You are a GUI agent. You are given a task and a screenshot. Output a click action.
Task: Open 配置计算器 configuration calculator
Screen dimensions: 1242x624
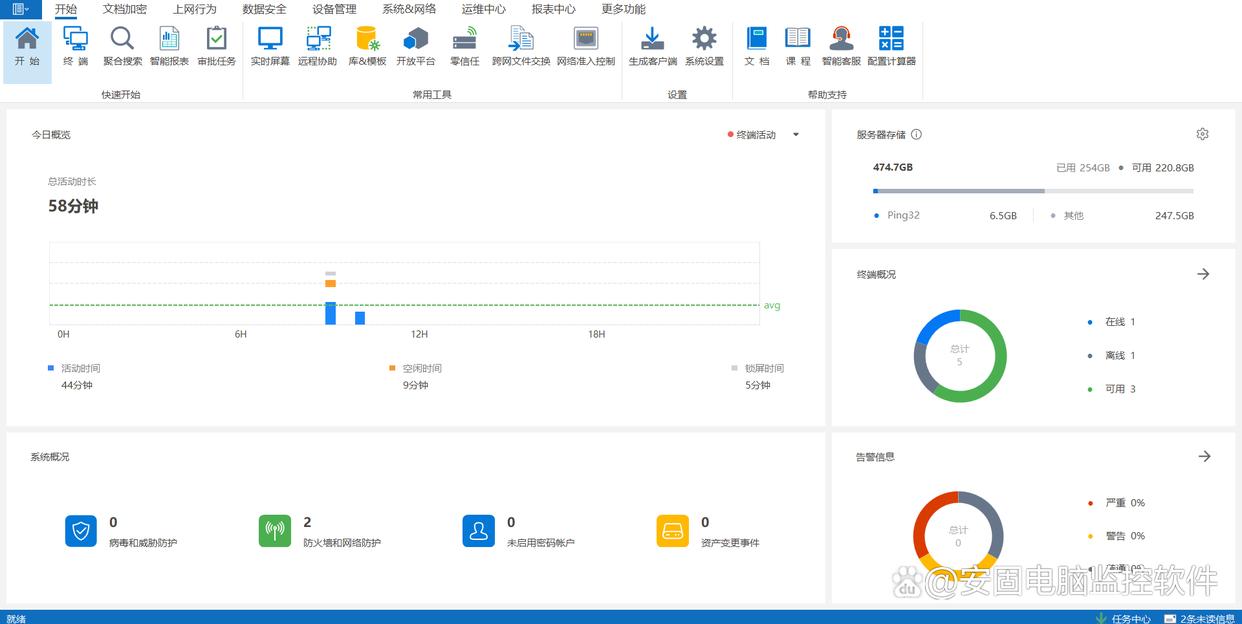[x=891, y=46]
